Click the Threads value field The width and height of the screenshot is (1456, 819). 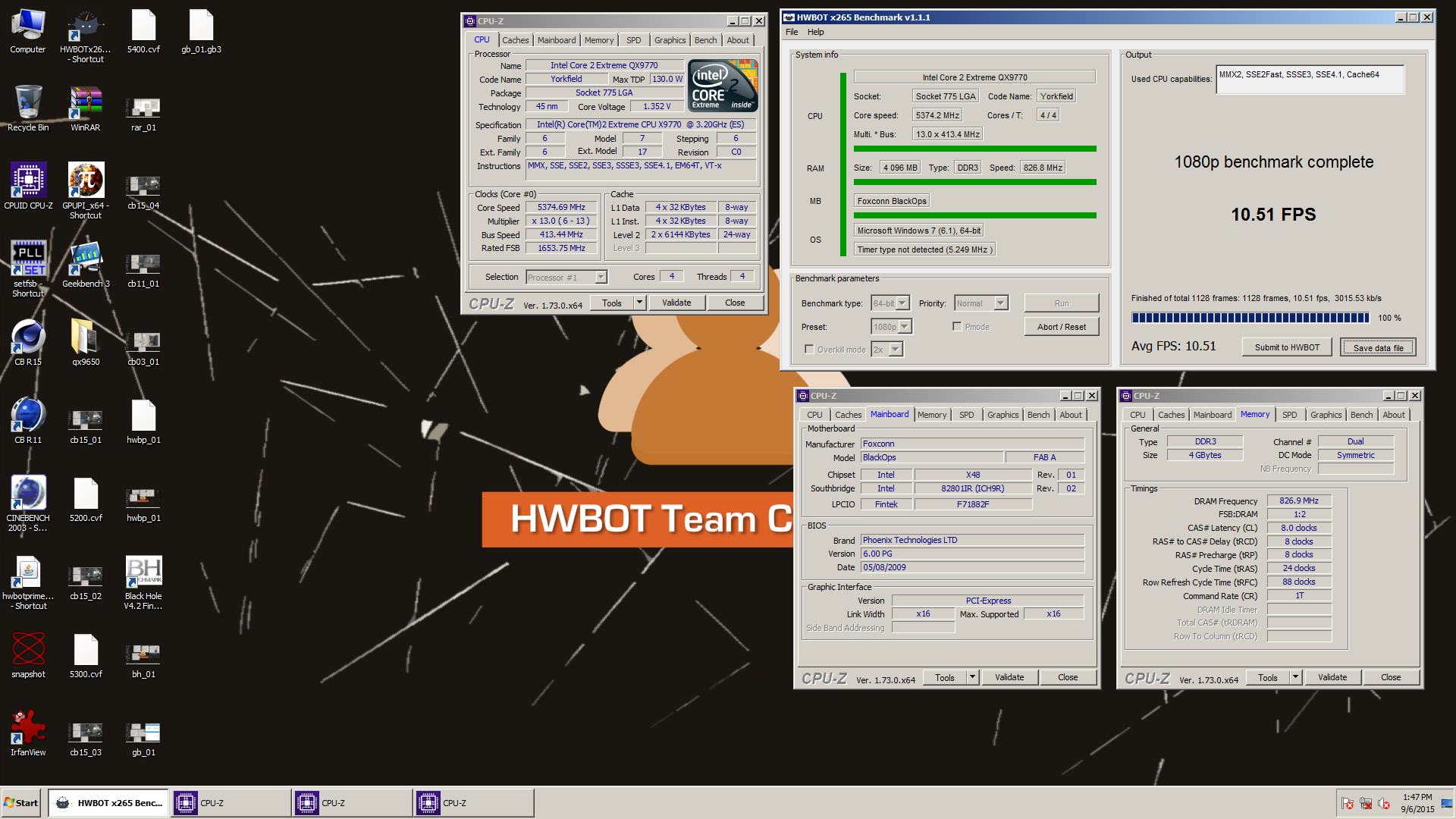(x=742, y=277)
